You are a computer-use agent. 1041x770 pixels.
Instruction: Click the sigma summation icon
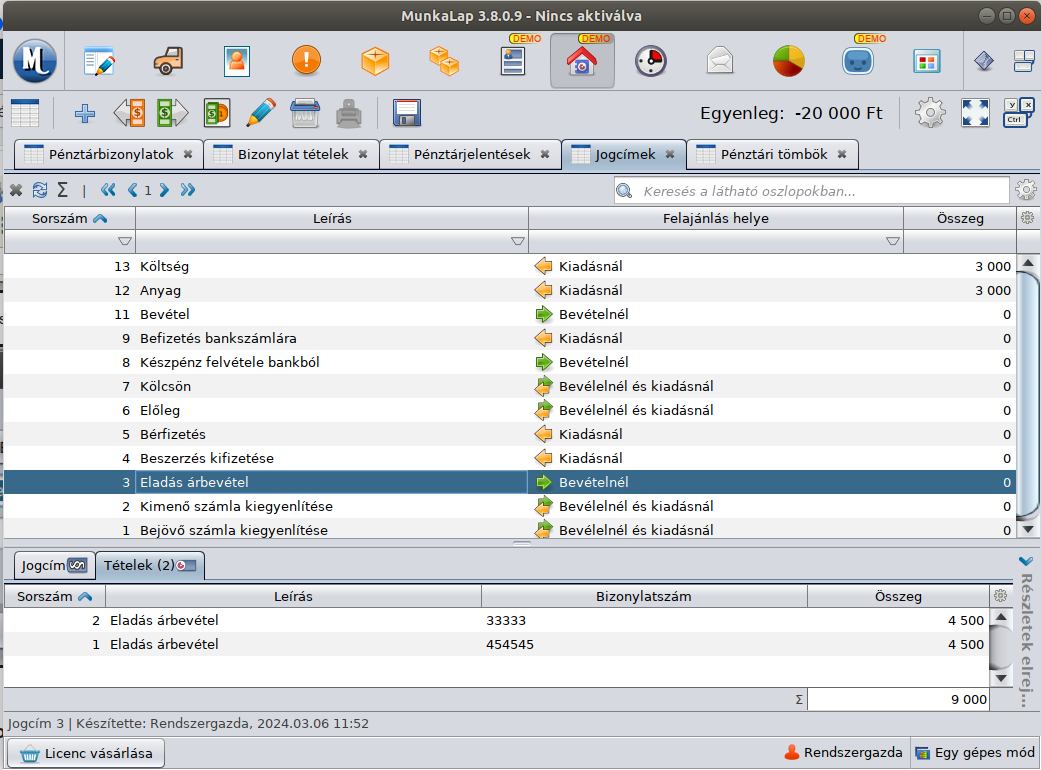(62, 190)
